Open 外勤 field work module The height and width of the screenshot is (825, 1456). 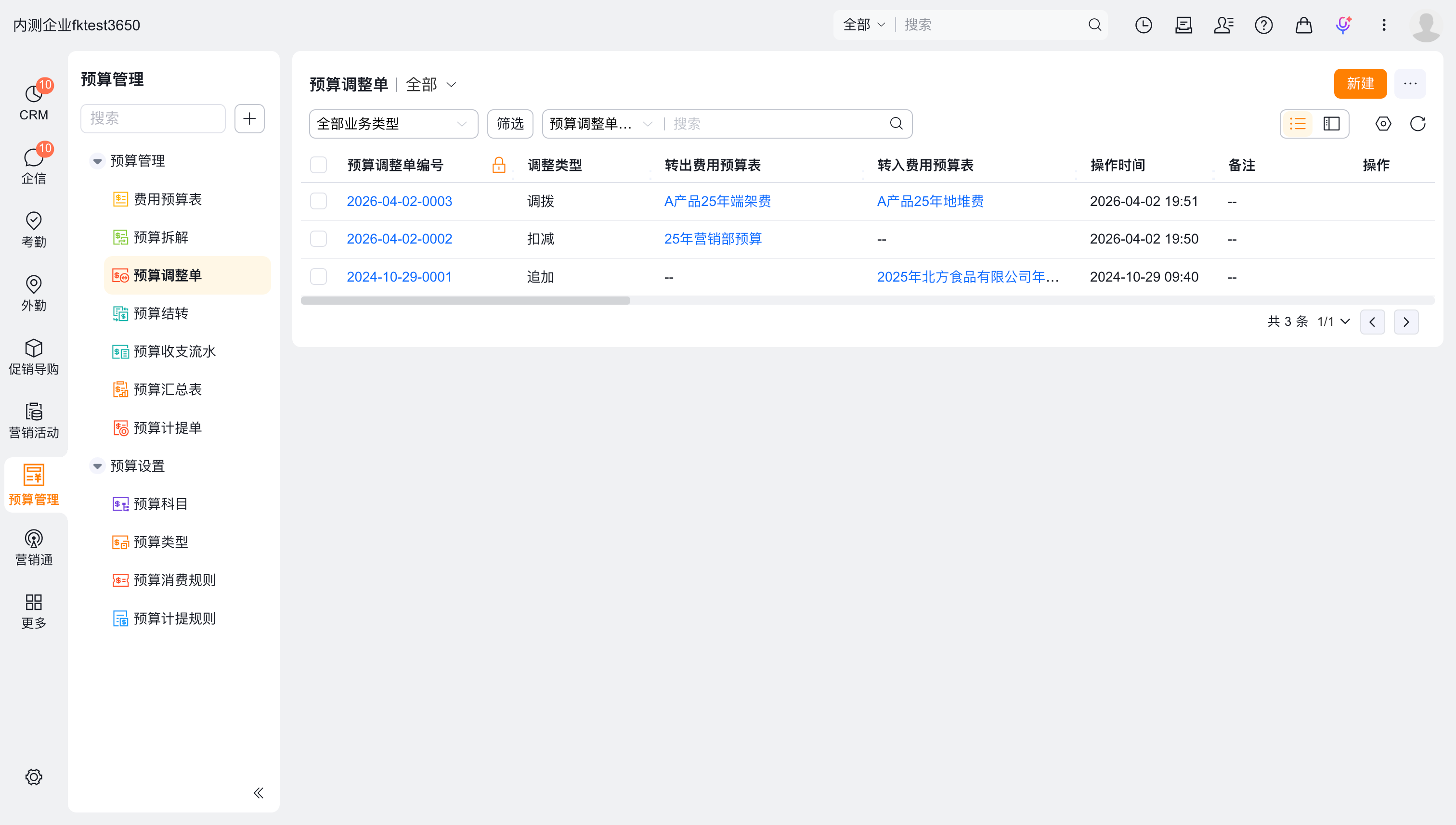[33, 293]
